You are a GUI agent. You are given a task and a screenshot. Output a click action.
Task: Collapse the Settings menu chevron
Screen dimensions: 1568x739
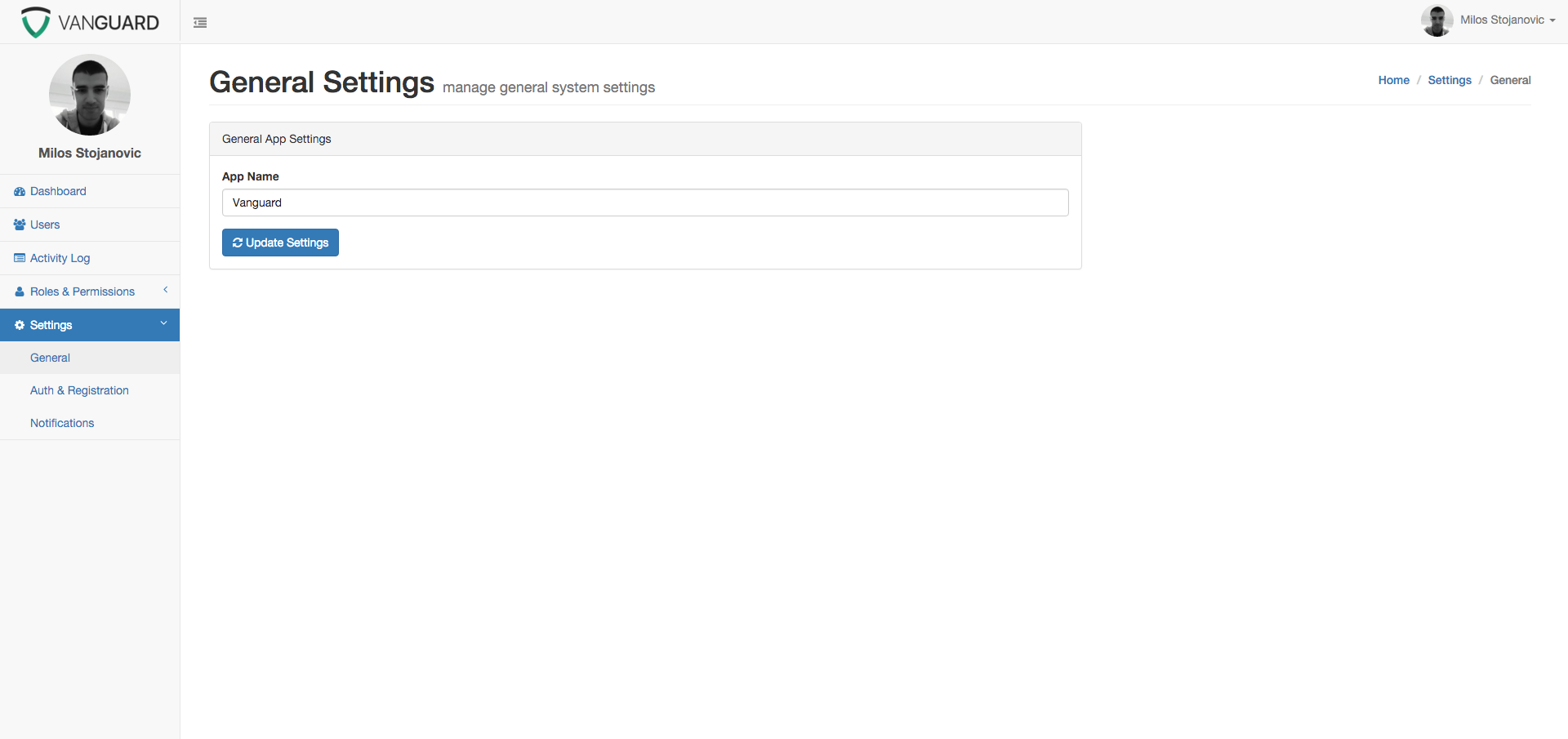pyautogui.click(x=163, y=323)
